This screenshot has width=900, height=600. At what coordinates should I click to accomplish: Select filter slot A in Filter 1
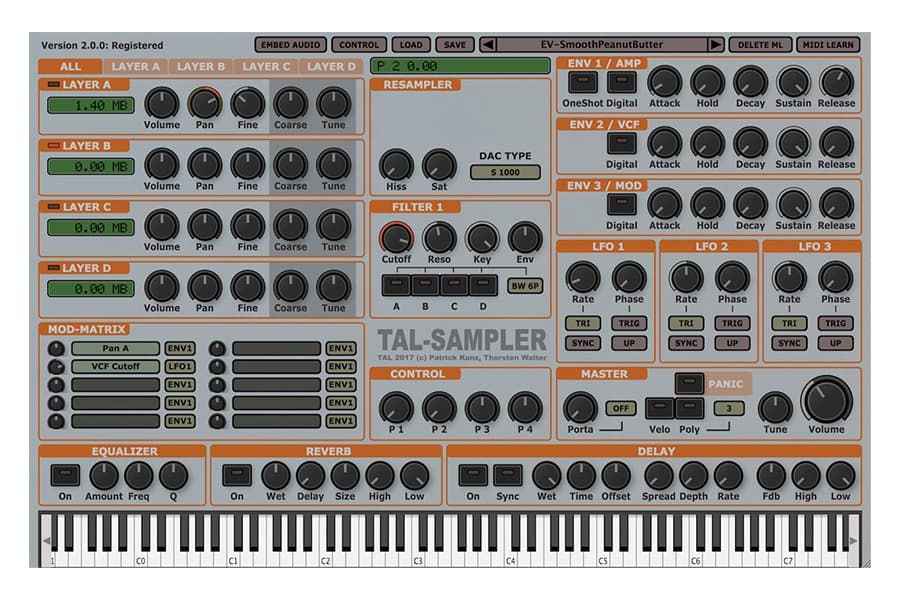[399, 285]
